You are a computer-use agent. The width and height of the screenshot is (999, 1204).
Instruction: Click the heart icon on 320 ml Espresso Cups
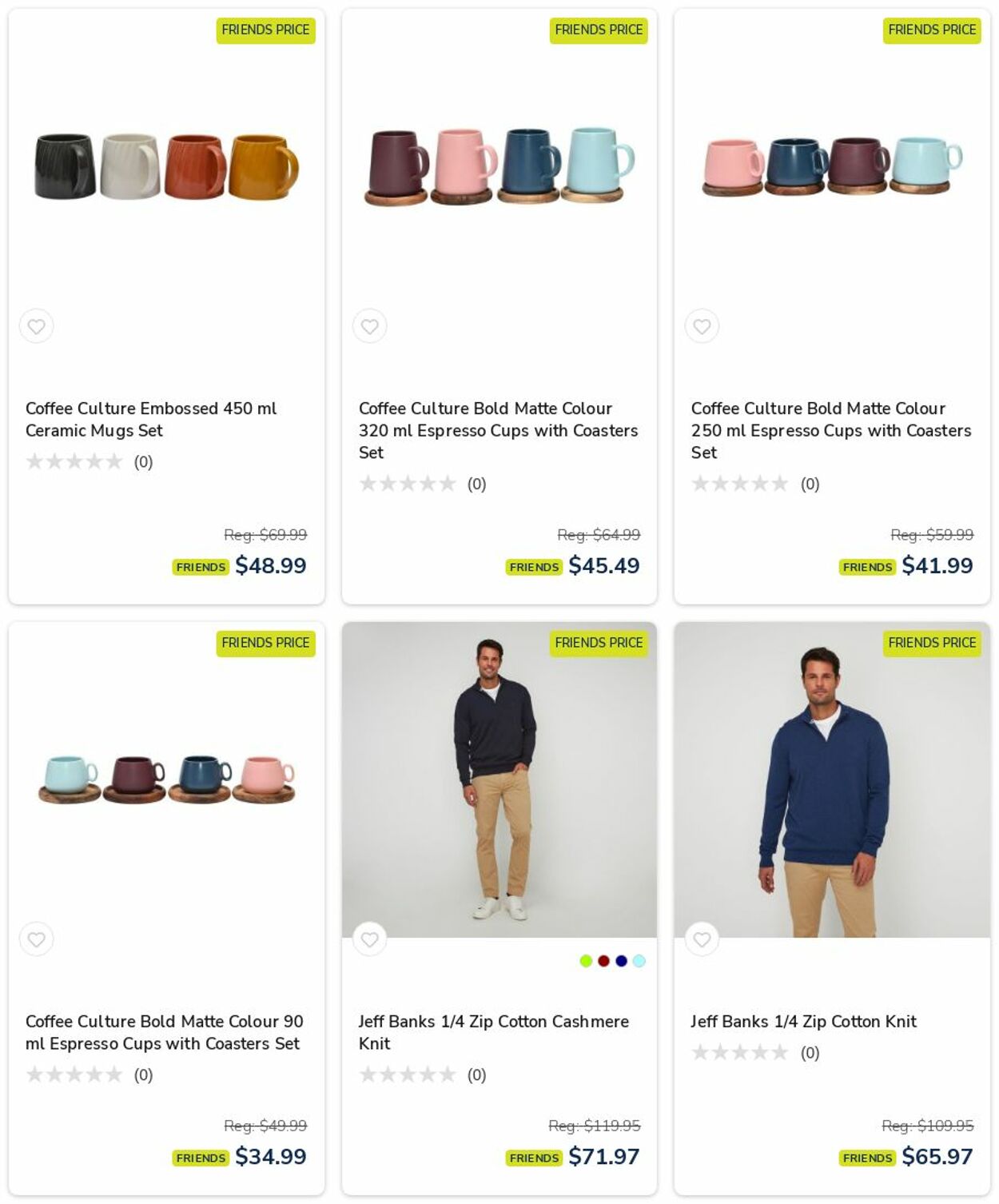point(369,325)
